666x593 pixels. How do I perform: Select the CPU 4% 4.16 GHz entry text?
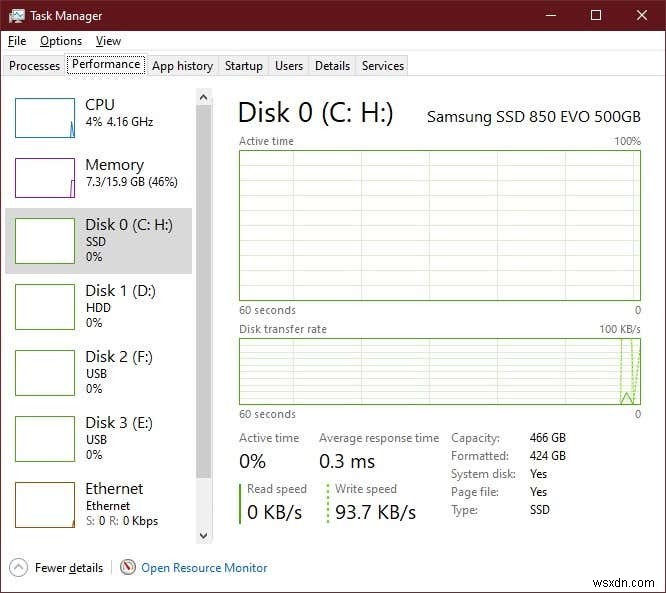[119, 113]
